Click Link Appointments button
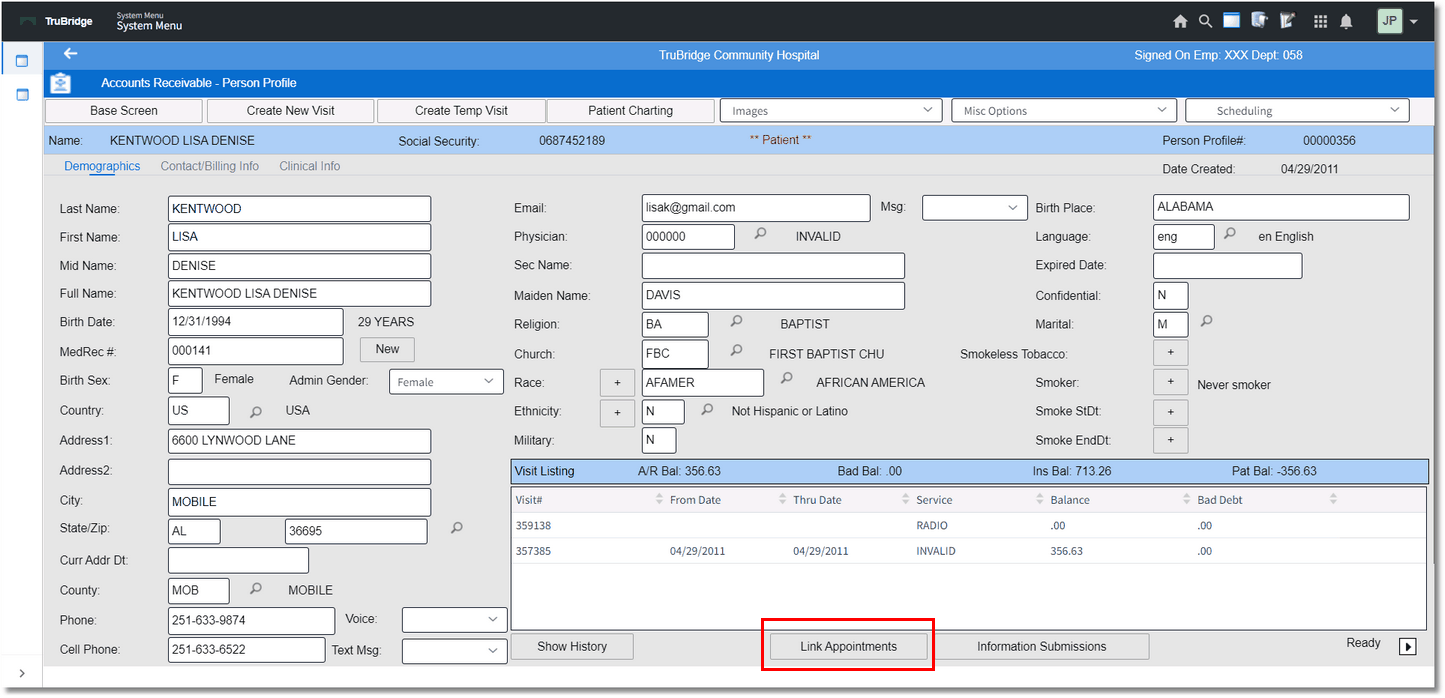The width and height of the screenshot is (1445, 698). (x=848, y=646)
